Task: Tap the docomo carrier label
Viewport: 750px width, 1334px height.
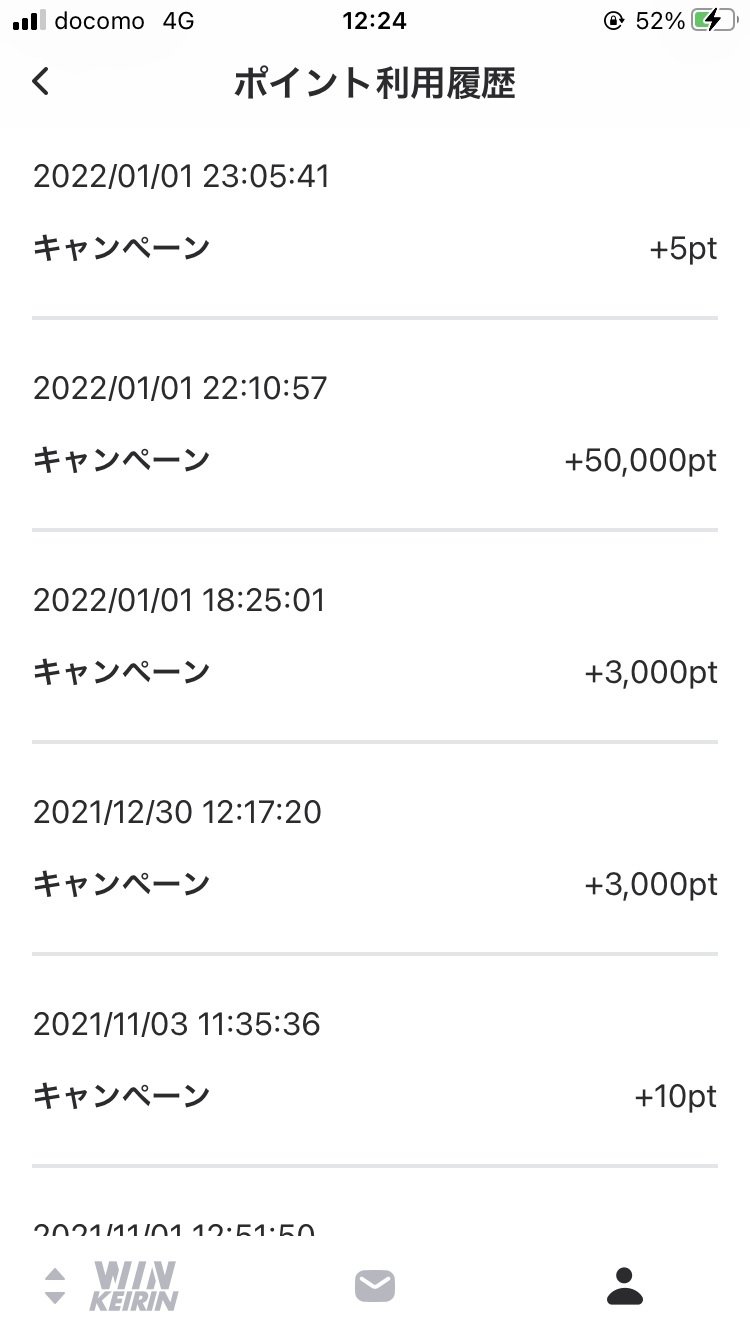Action: 99,21
